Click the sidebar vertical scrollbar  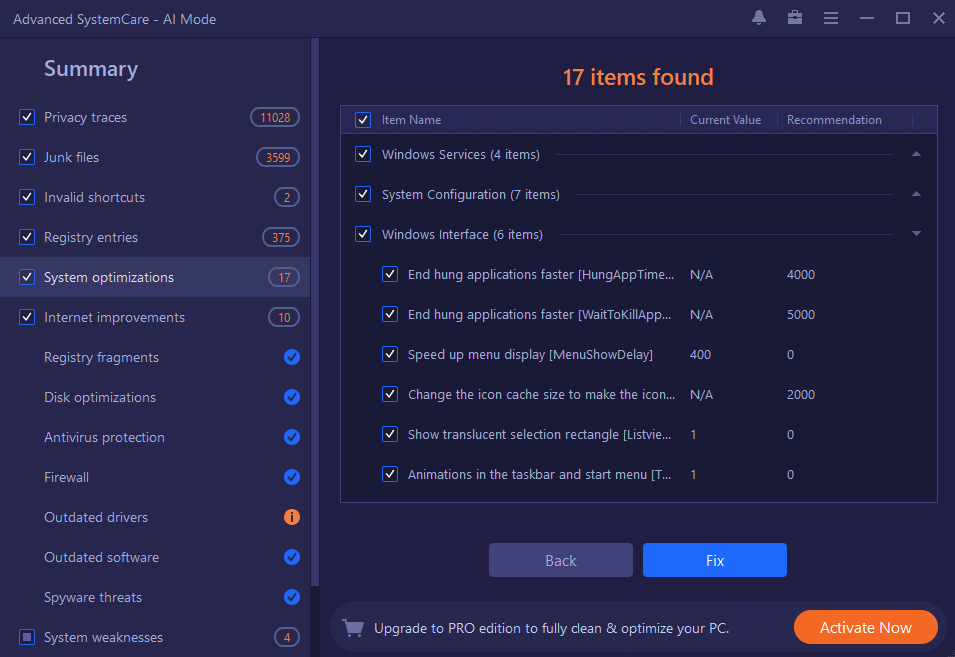coord(315,300)
